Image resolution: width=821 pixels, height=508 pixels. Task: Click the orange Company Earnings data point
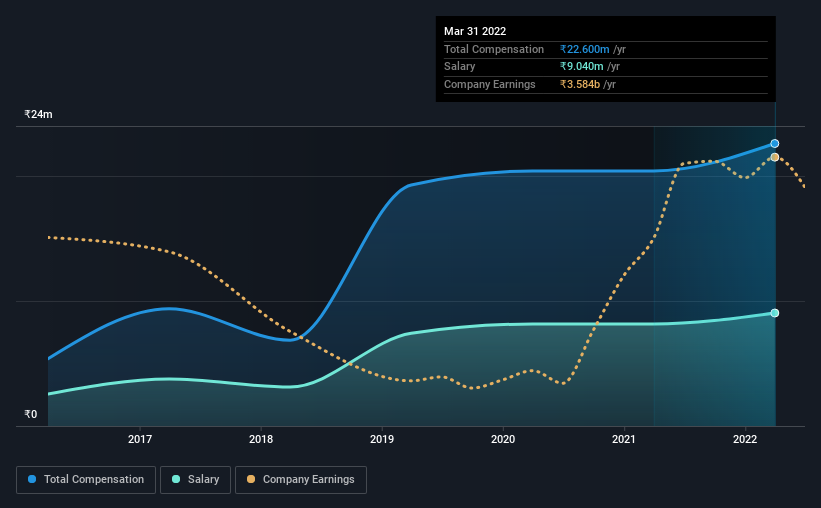click(x=774, y=157)
